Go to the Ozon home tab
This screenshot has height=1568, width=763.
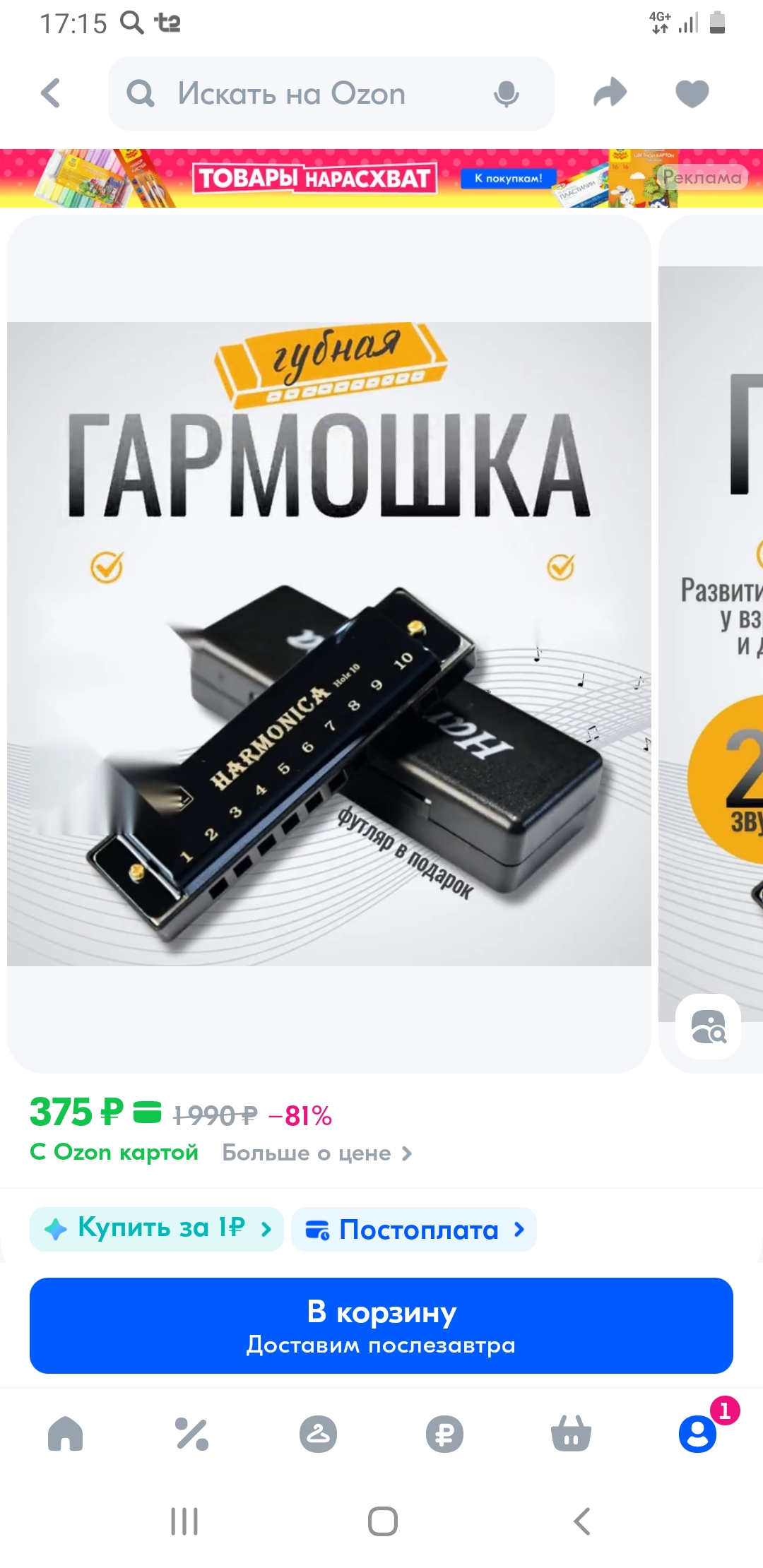[65, 1434]
